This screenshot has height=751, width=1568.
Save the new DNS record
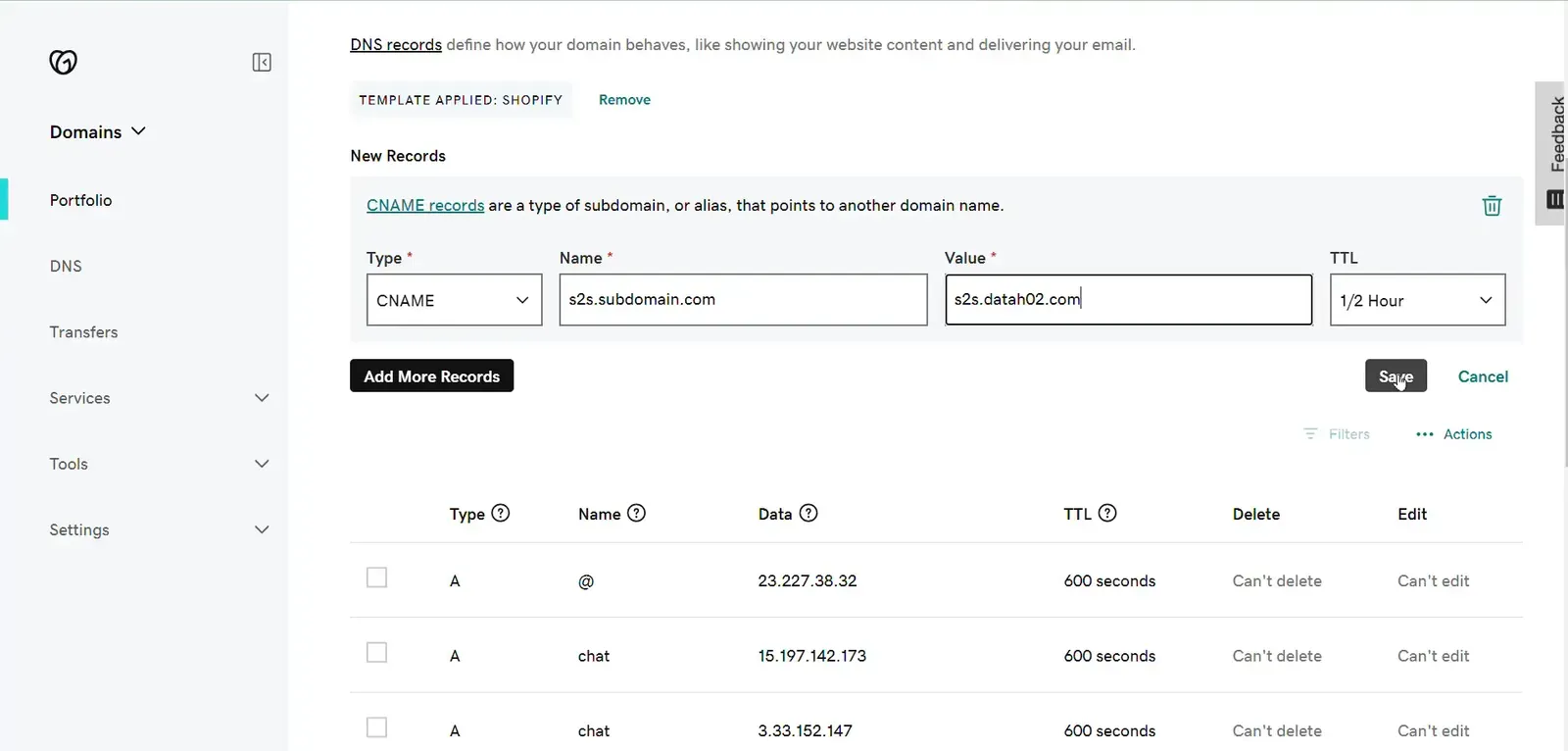tap(1396, 376)
